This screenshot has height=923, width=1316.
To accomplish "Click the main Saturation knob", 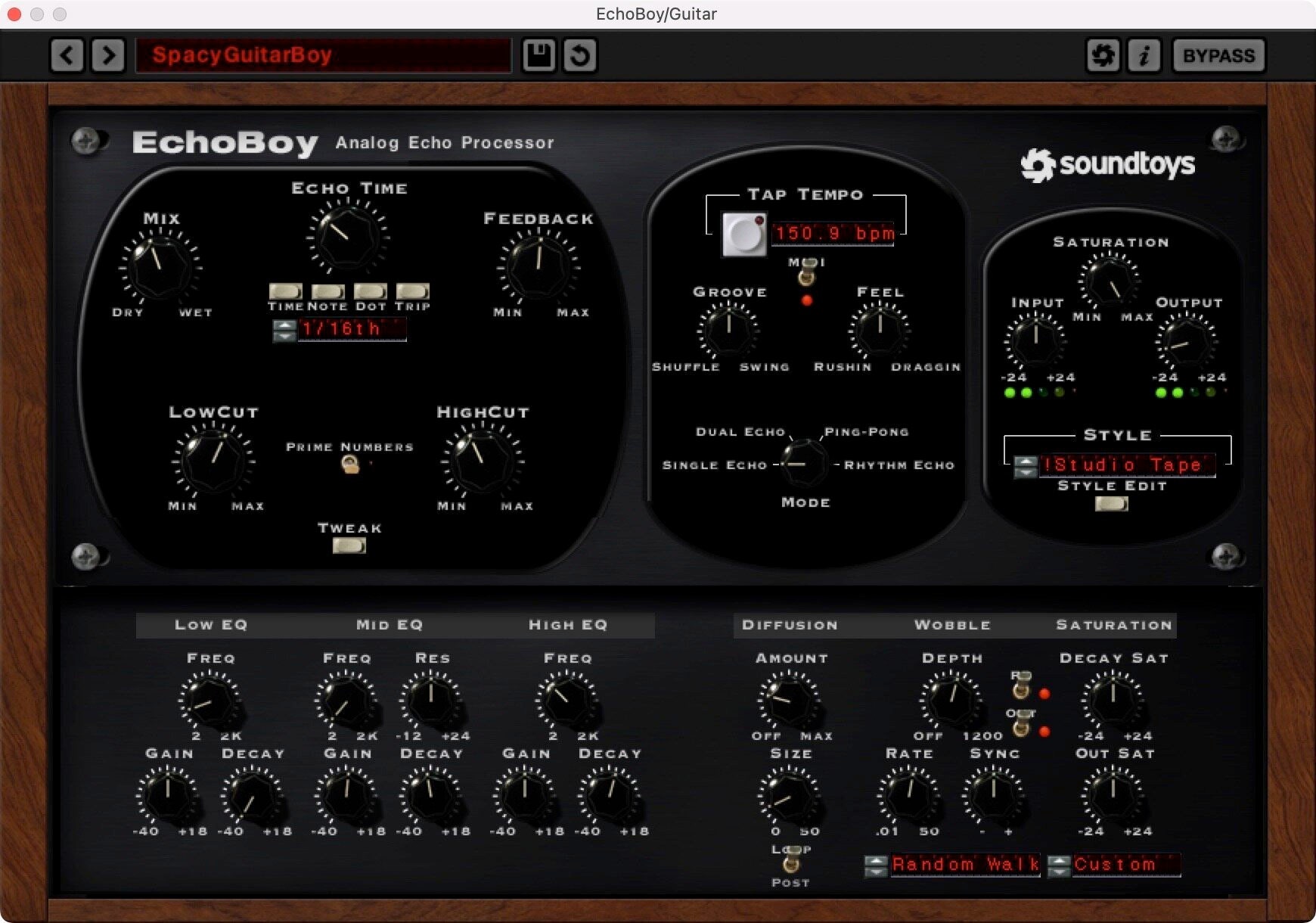I will (x=1110, y=282).
